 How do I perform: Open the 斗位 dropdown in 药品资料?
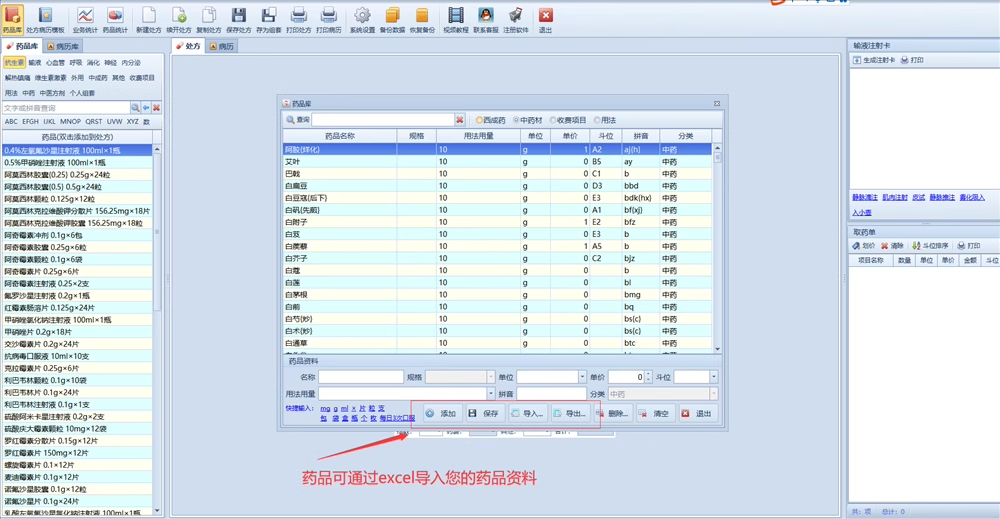[x=714, y=377]
